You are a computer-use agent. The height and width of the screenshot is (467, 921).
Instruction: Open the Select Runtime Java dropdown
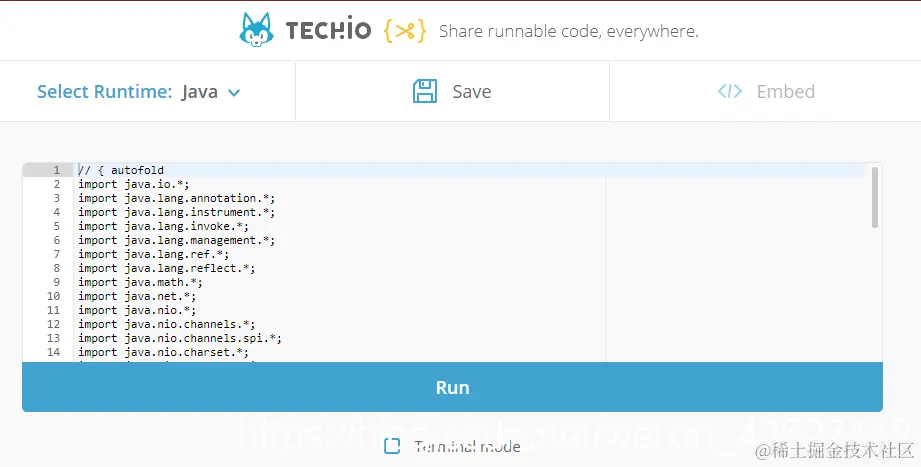[x=139, y=92]
